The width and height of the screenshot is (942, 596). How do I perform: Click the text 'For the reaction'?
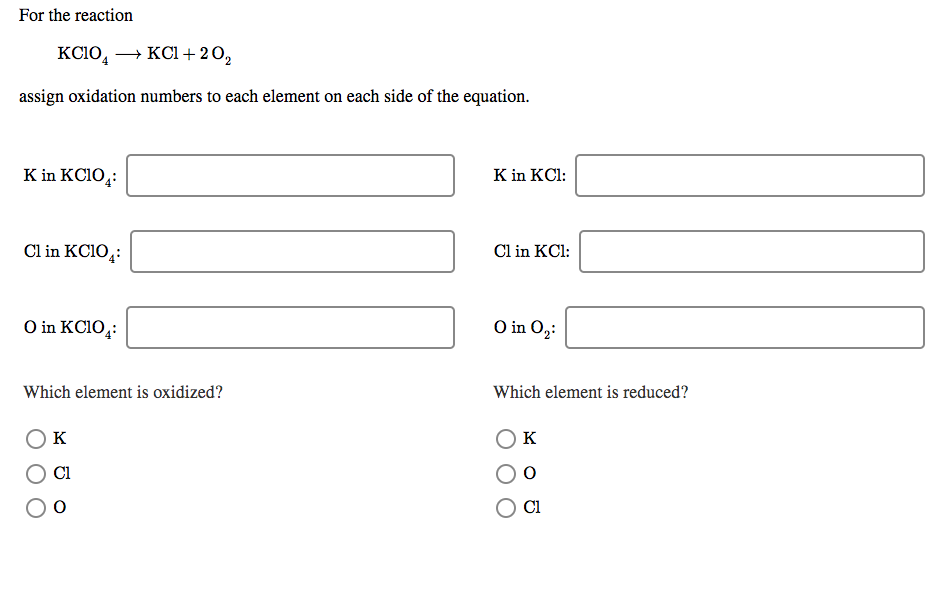(x=75, y=15)
